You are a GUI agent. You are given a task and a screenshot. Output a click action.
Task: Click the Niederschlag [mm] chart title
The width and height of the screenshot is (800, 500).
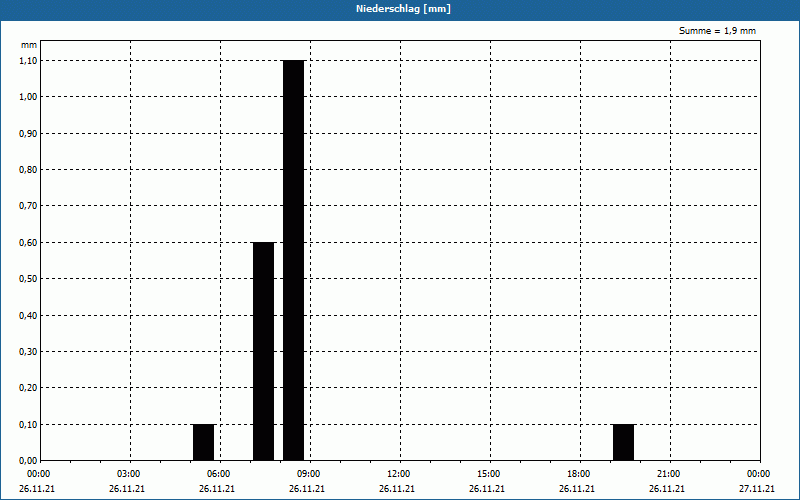(x=403, y=9)
